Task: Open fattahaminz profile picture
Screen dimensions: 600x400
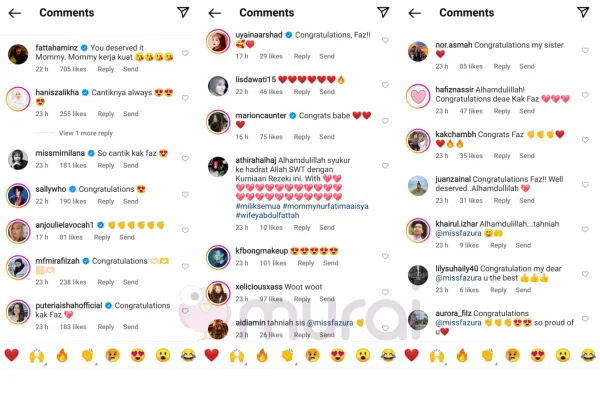Action: coord(18,54)
